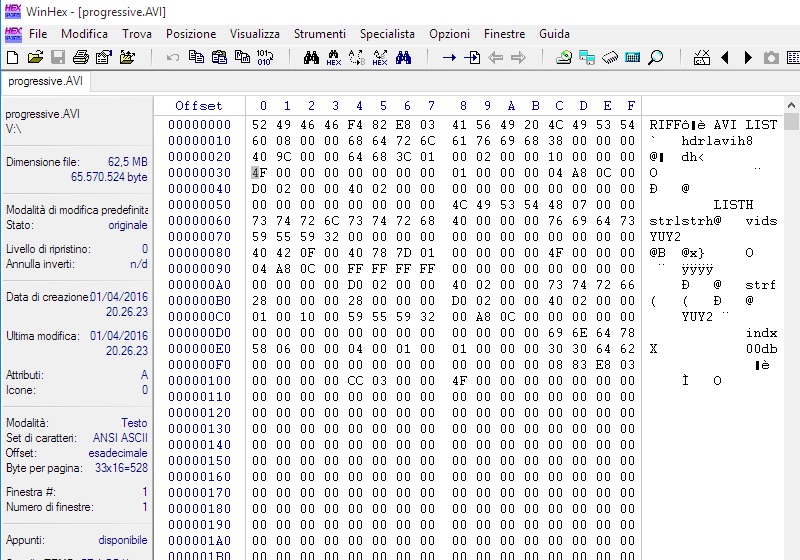The width and height of the screenshot is (800, 560).
Task: Click the 'originale' Stato value
Action: pos(128,225)
